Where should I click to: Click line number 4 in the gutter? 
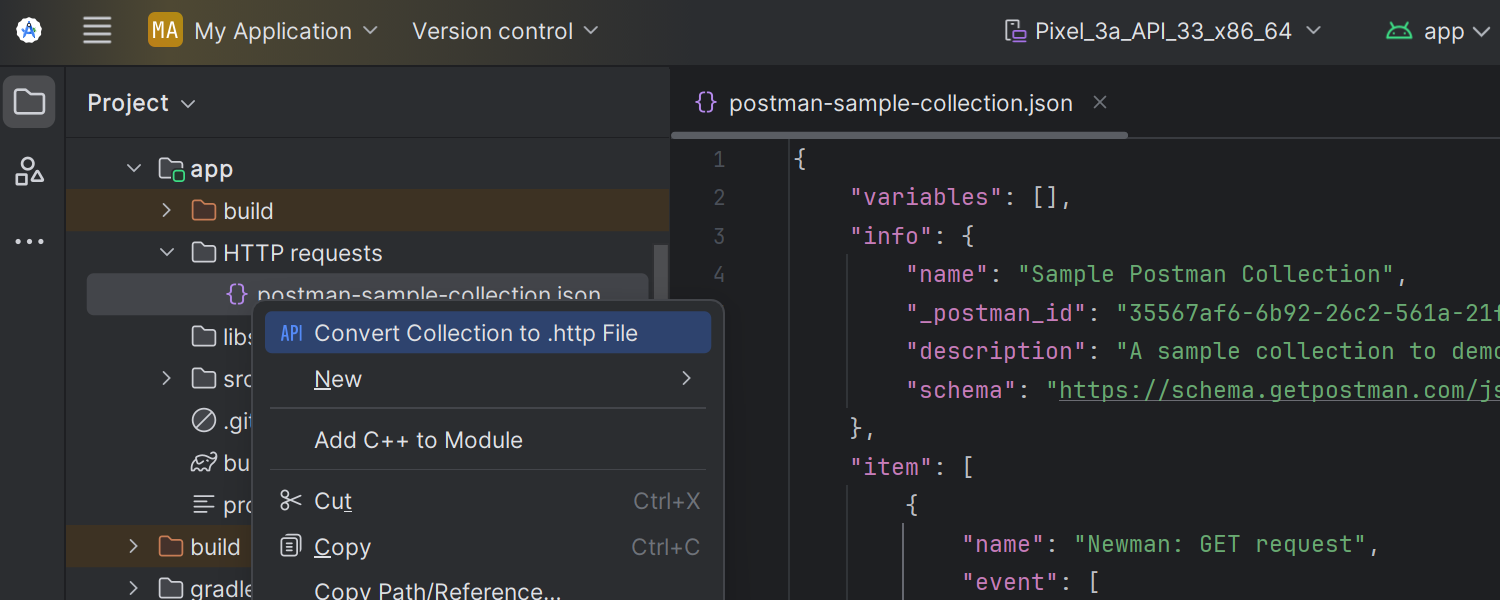(x=720, y=274)
